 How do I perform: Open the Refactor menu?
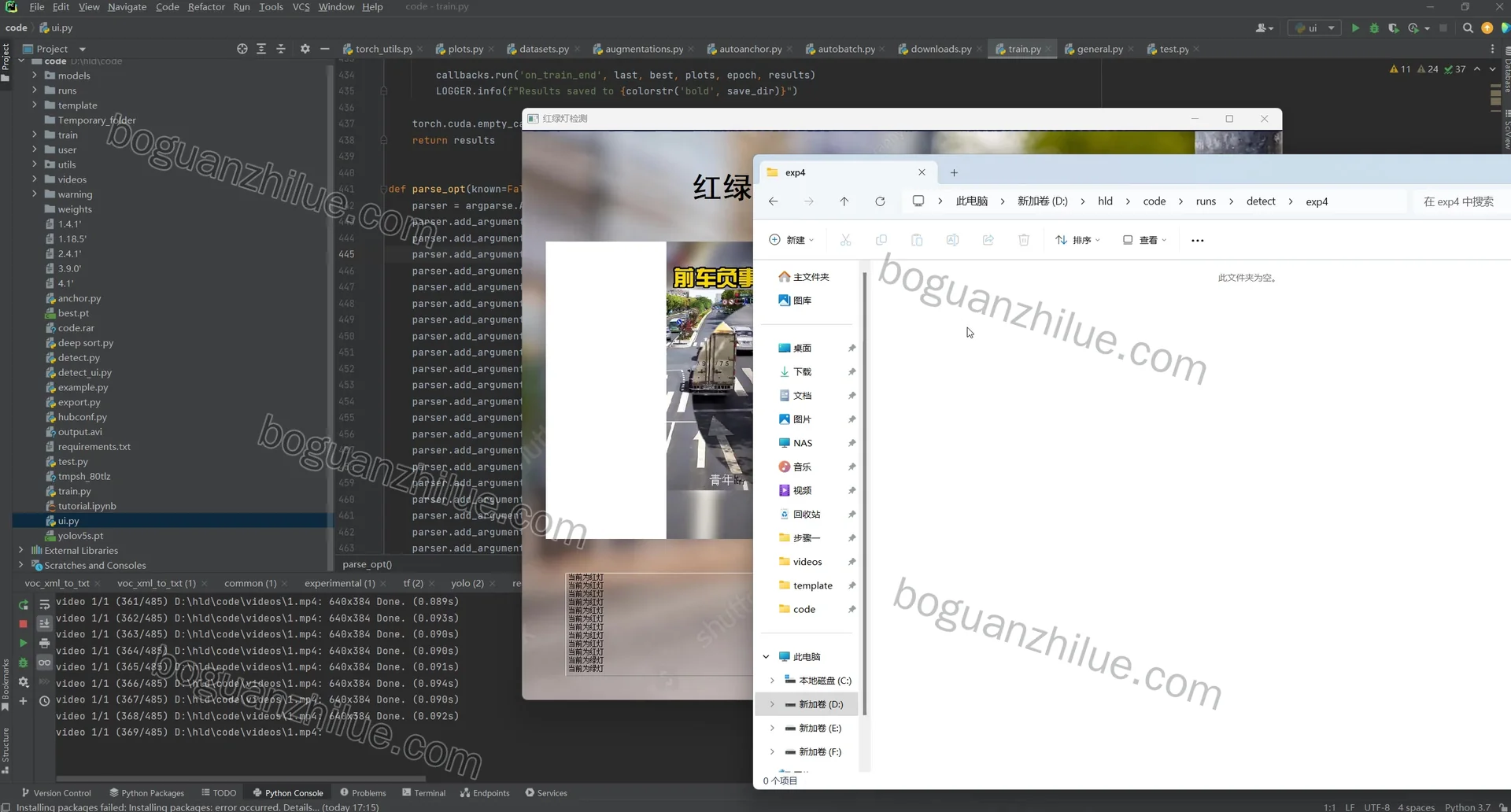pyautogui.click(x=206, y=6)
